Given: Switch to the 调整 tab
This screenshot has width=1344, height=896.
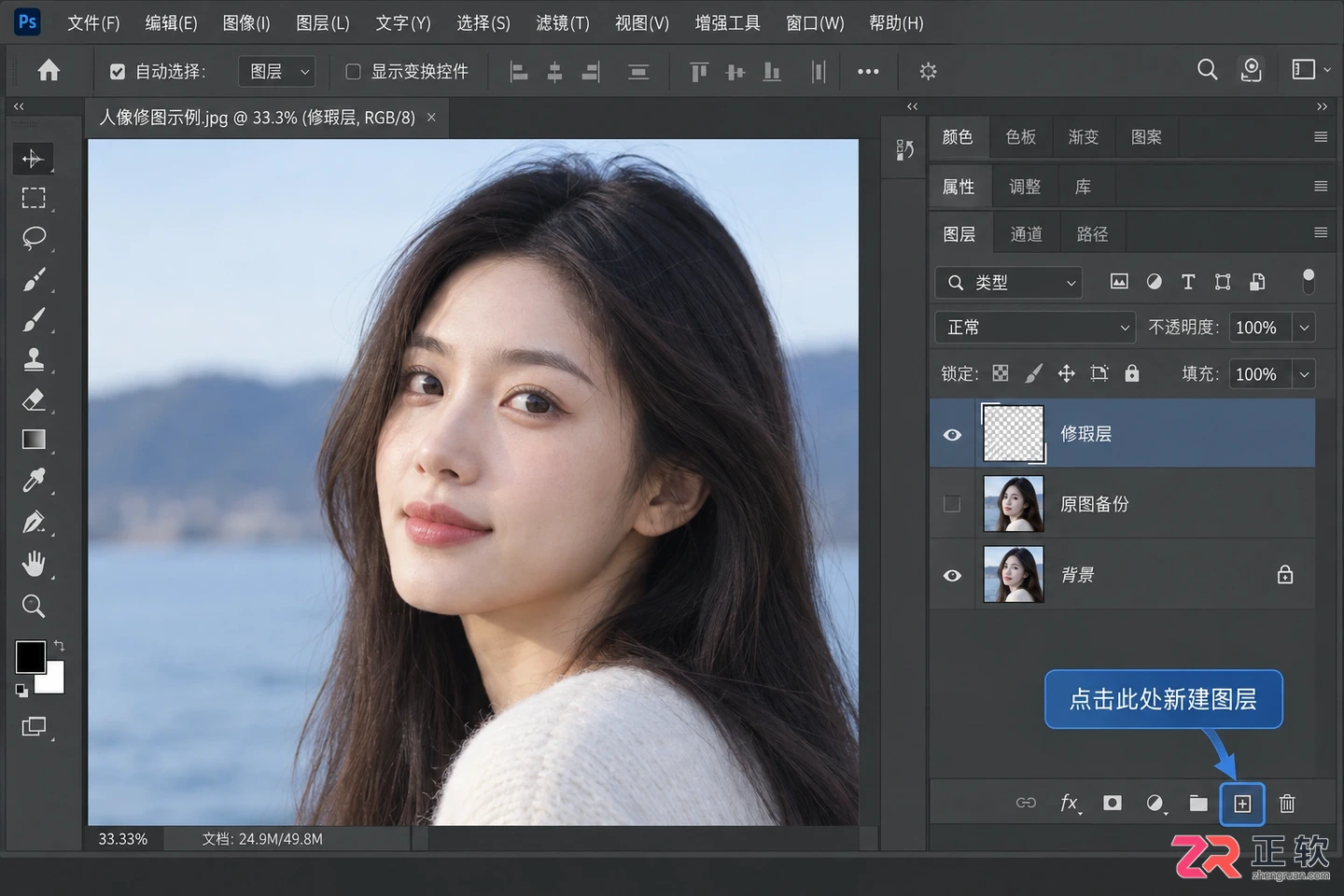Looking at the screenshot, I should tap(1025, 187).
